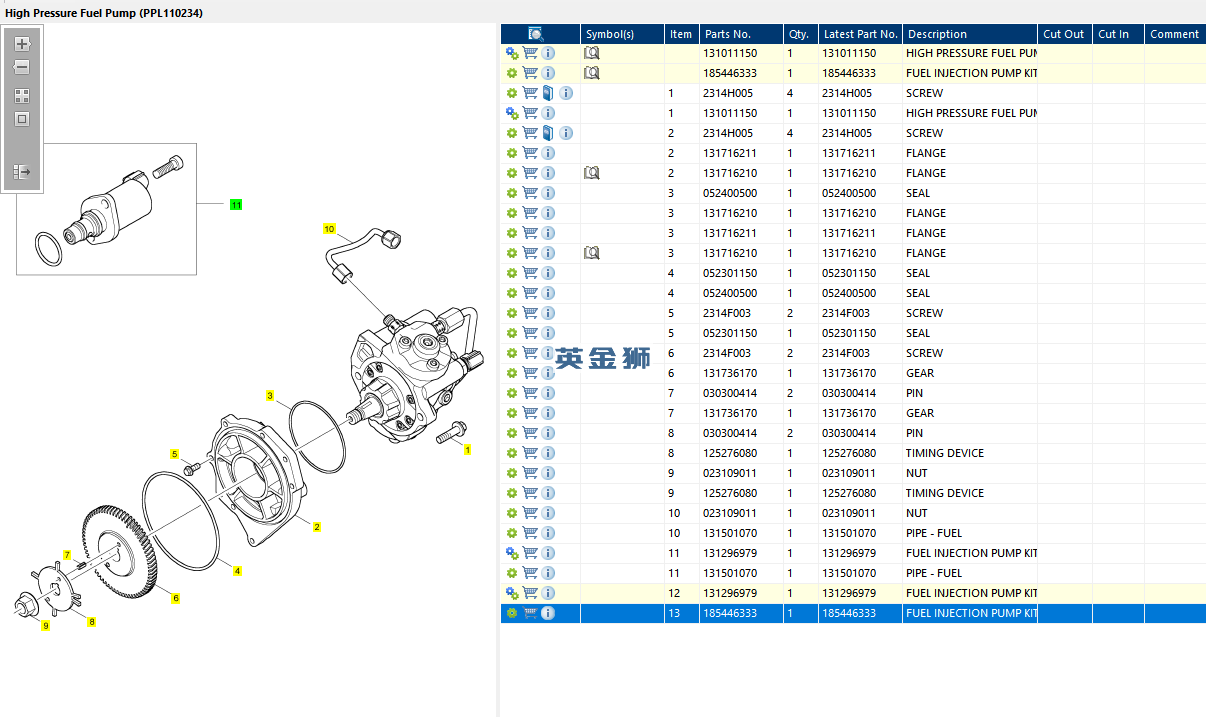Show info for item 12 FUEL INJECTION PUMP KIT
1206x717 pixels.
(x=548, y=593)
